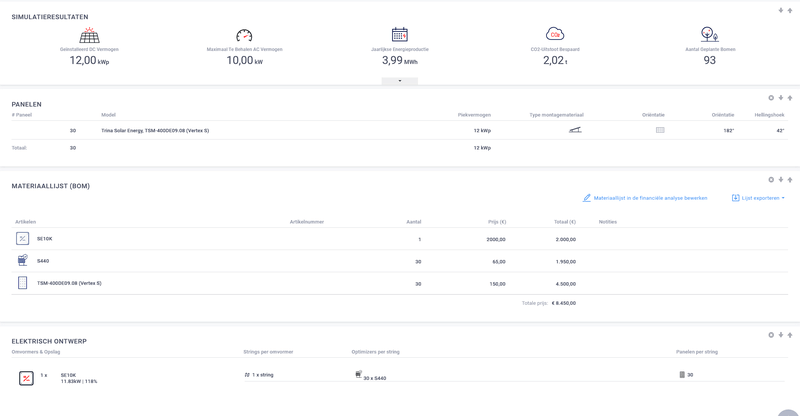This screenshot has width=800, height=416.
Task: Click the 93 planted trees value
Action: 709,60
